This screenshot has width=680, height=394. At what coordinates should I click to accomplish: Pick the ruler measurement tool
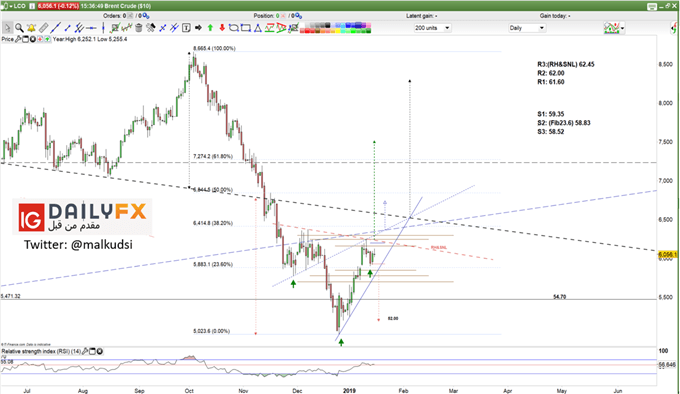click(x=44, y=28)
